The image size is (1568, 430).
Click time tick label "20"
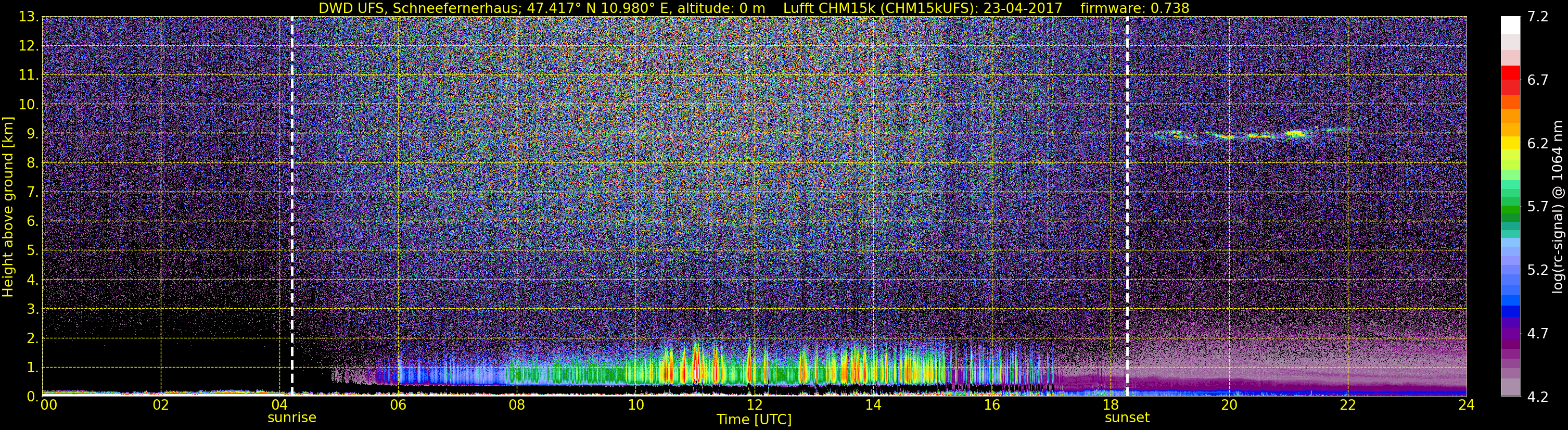point(1229,405)
